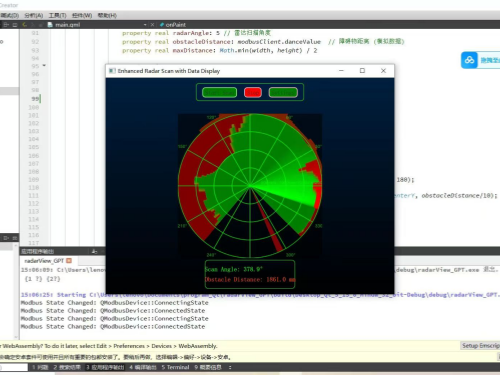Viewport: 500px width, 375px height.
Task: Click the split-view icon in editor toolbar
Action: point(6,25)
